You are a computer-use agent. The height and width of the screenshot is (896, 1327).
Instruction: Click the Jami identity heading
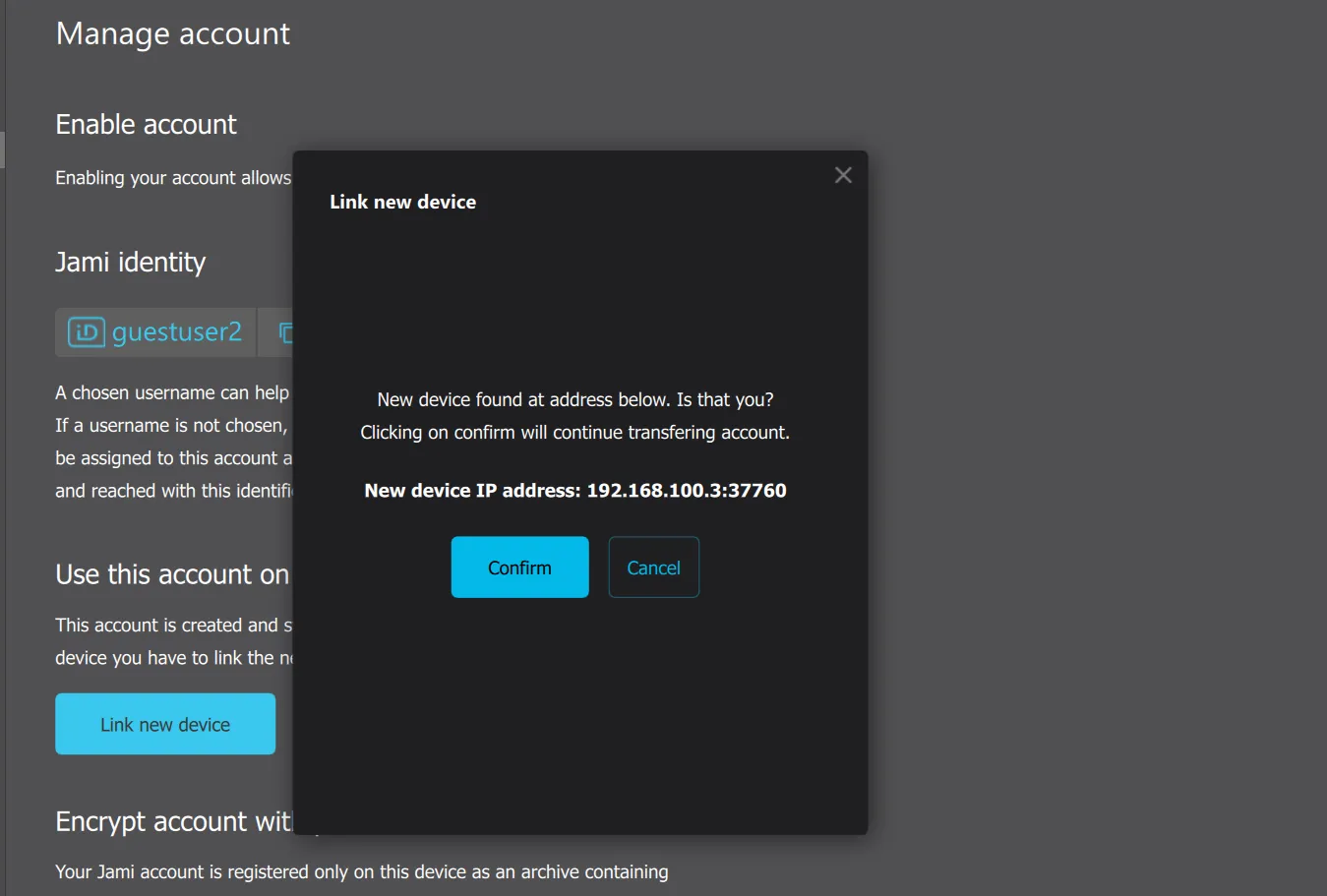pos(130,263)
